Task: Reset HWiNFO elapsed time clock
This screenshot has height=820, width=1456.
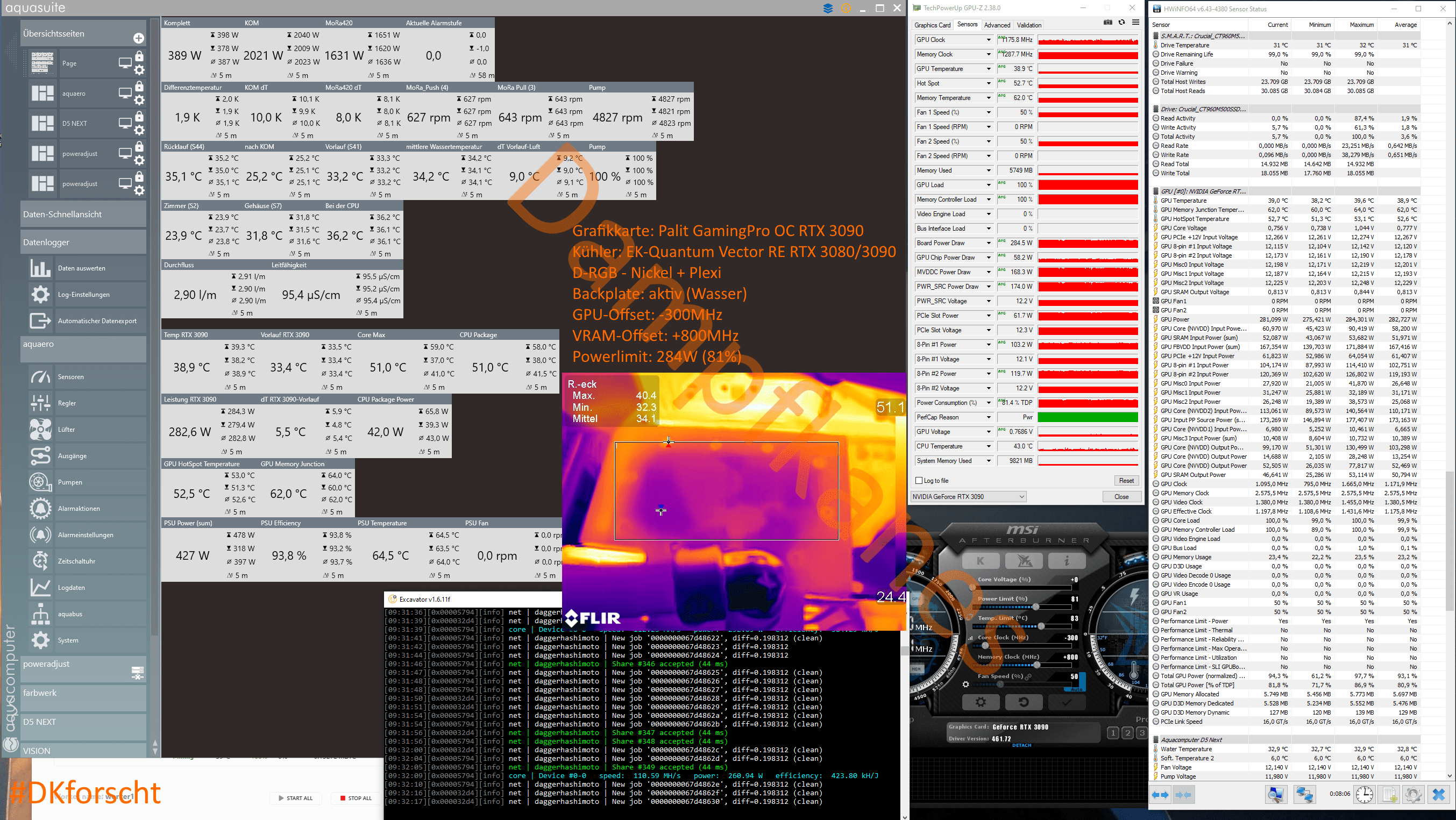Action: pyautogui.click(x=1365, y=795)
